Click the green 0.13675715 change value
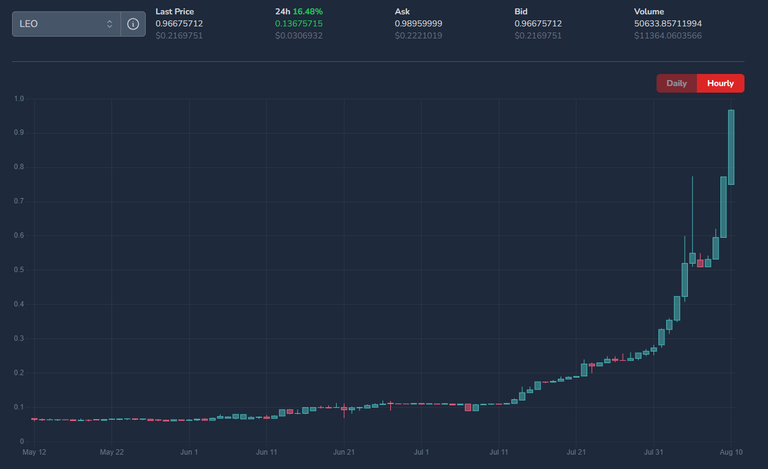Screen dimensions: 768x469 [299, 23]
